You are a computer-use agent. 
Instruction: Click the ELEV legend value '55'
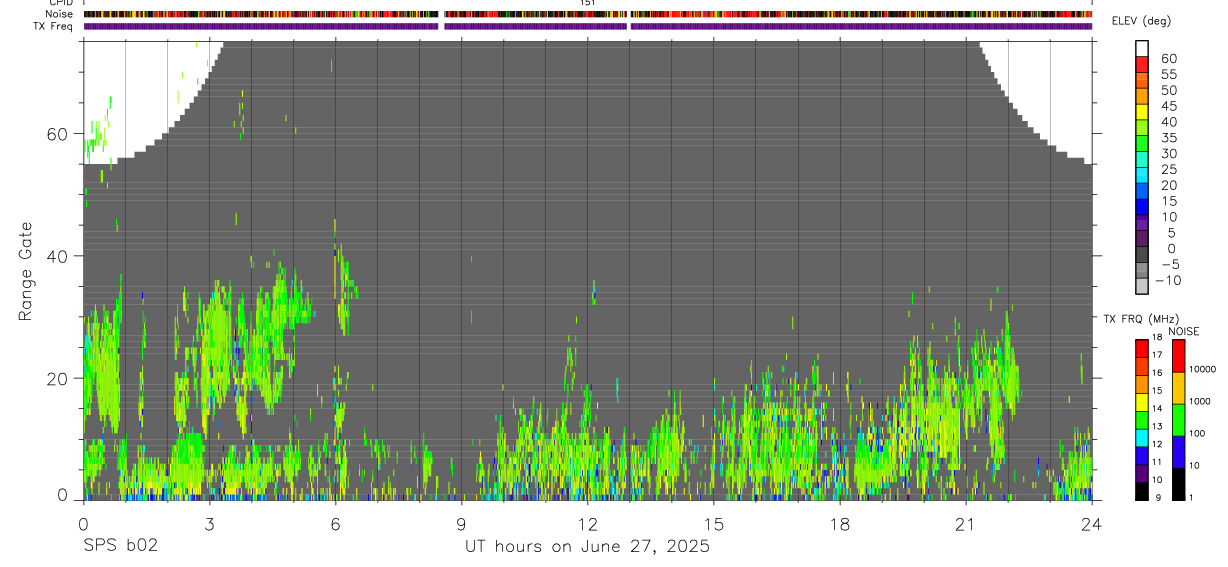[x=1169, y=74]
